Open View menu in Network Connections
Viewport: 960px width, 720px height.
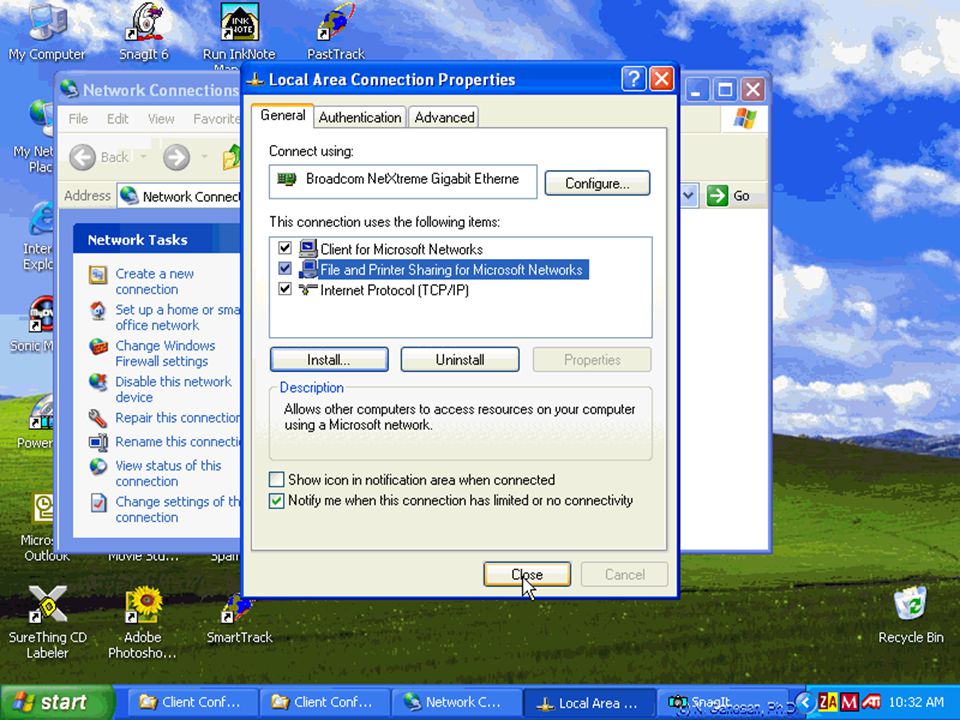pos(161,119)
